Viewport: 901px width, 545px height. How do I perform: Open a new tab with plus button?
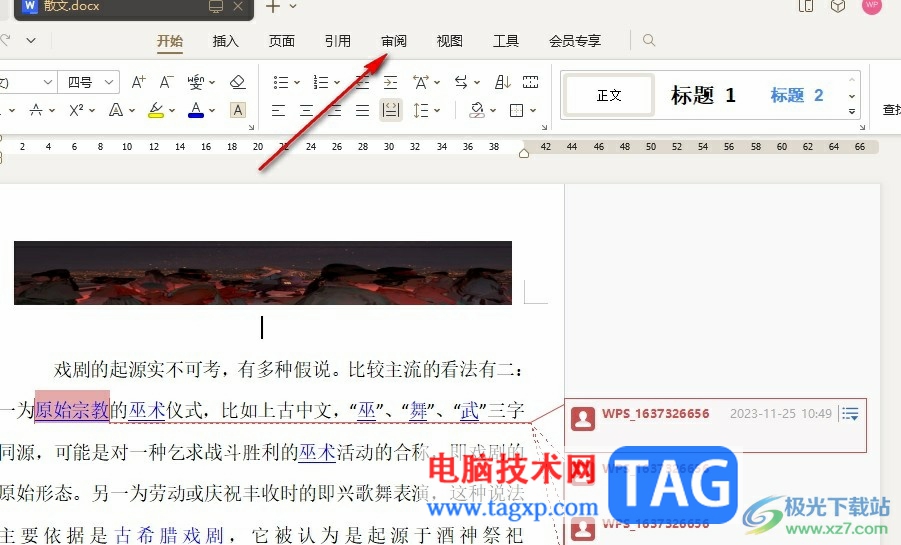tap(273, 6)
